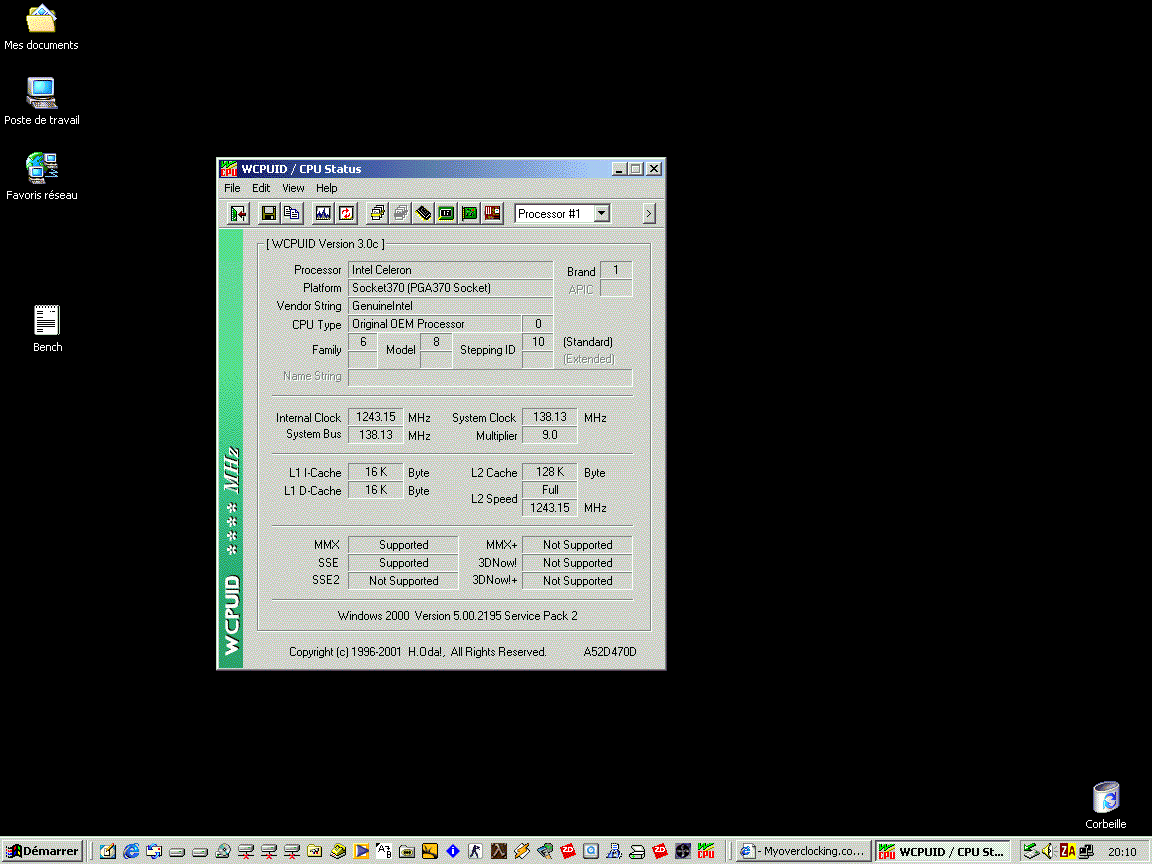Click the Show Desktop quick launch icon

tap(107, 852)
